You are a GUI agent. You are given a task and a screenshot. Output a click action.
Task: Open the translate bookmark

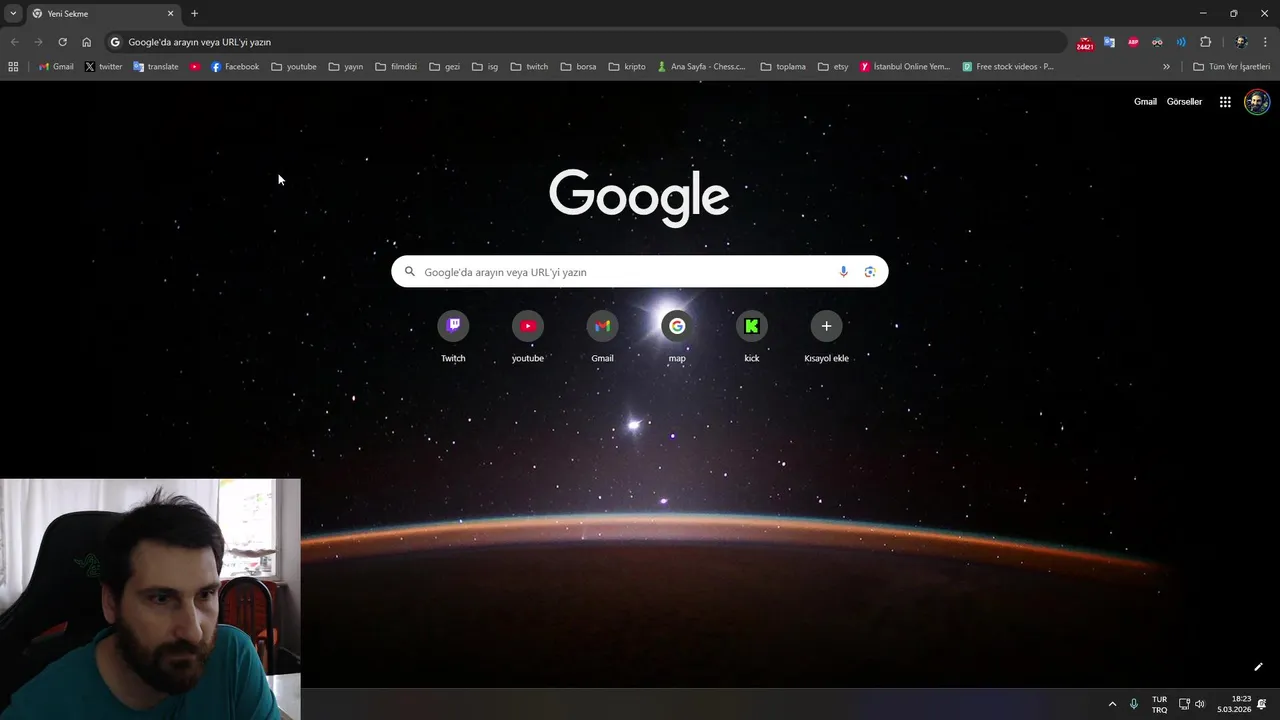[x=155, y=67]
